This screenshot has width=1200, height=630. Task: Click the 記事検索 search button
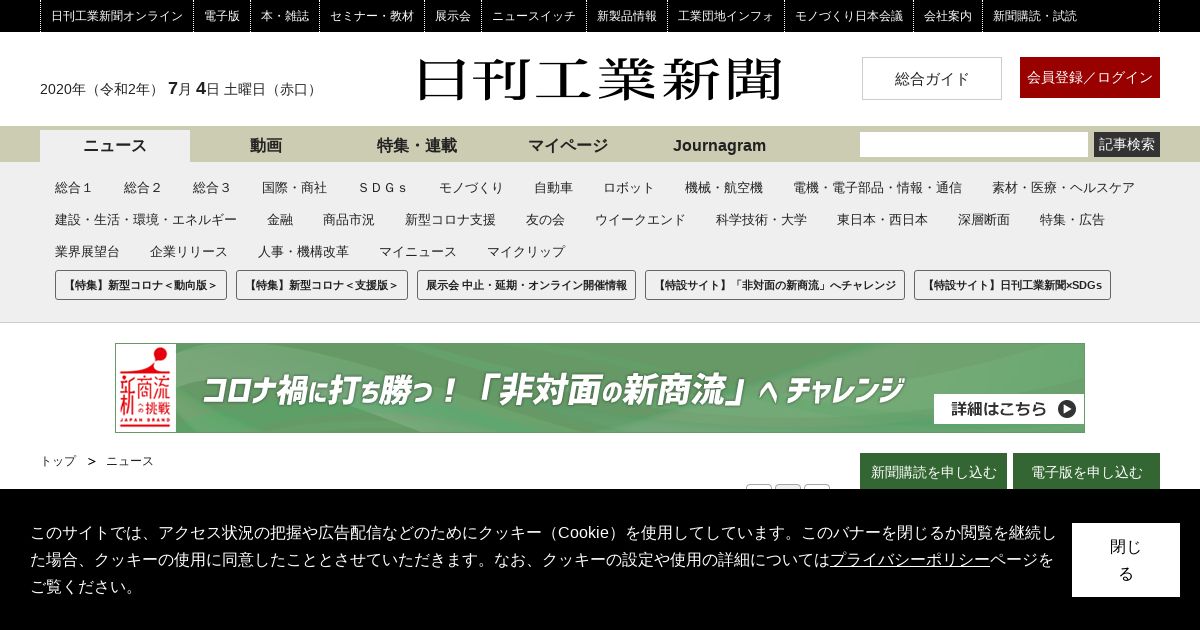tap(1127, 144)
